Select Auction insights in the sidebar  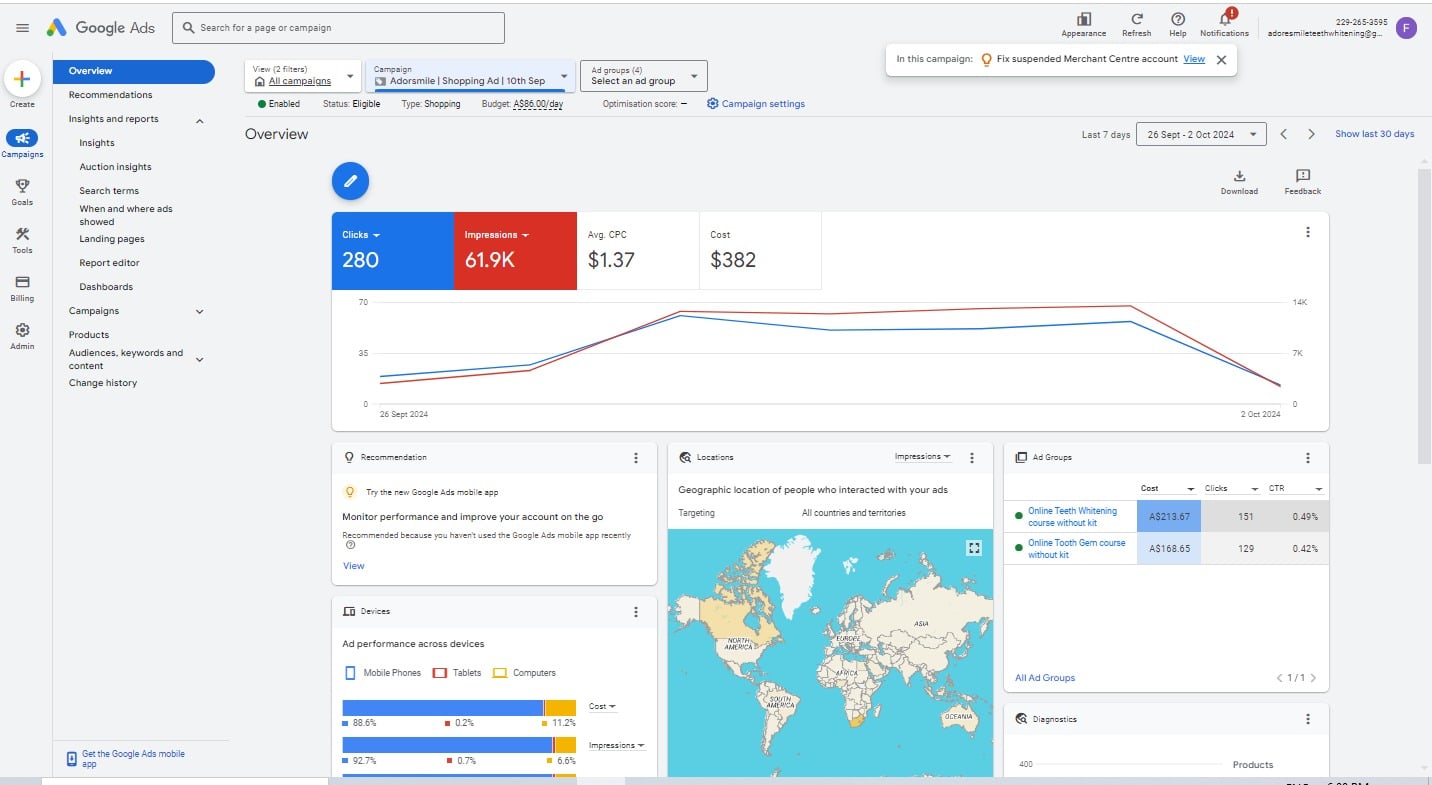click(115, 167)
